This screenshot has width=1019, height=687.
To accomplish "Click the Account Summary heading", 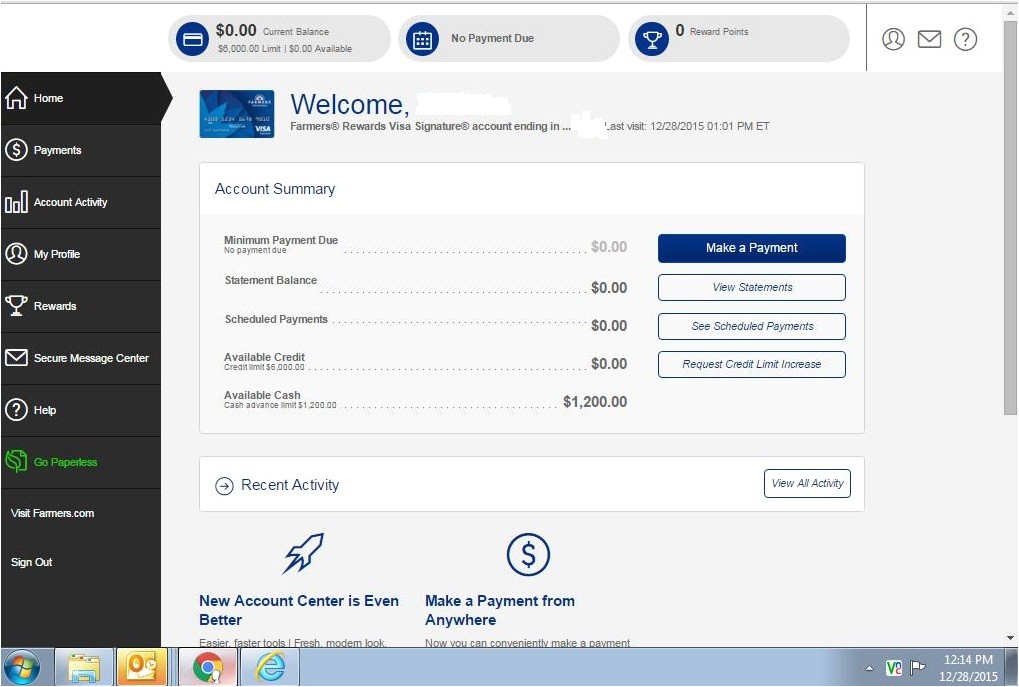I will click(x=275, y=189).
